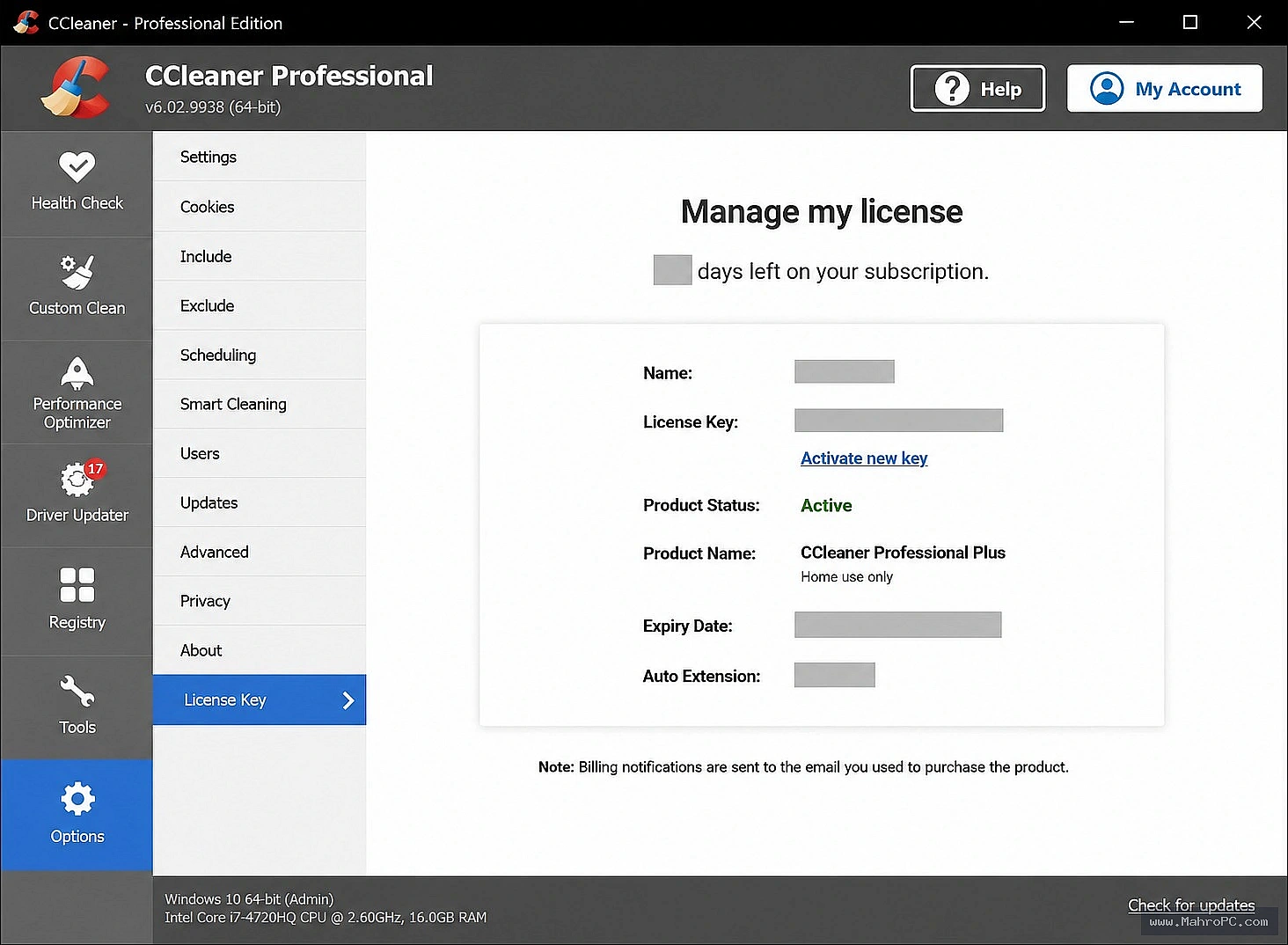Click the CCleaner Professional header title

tap(289, 76)
